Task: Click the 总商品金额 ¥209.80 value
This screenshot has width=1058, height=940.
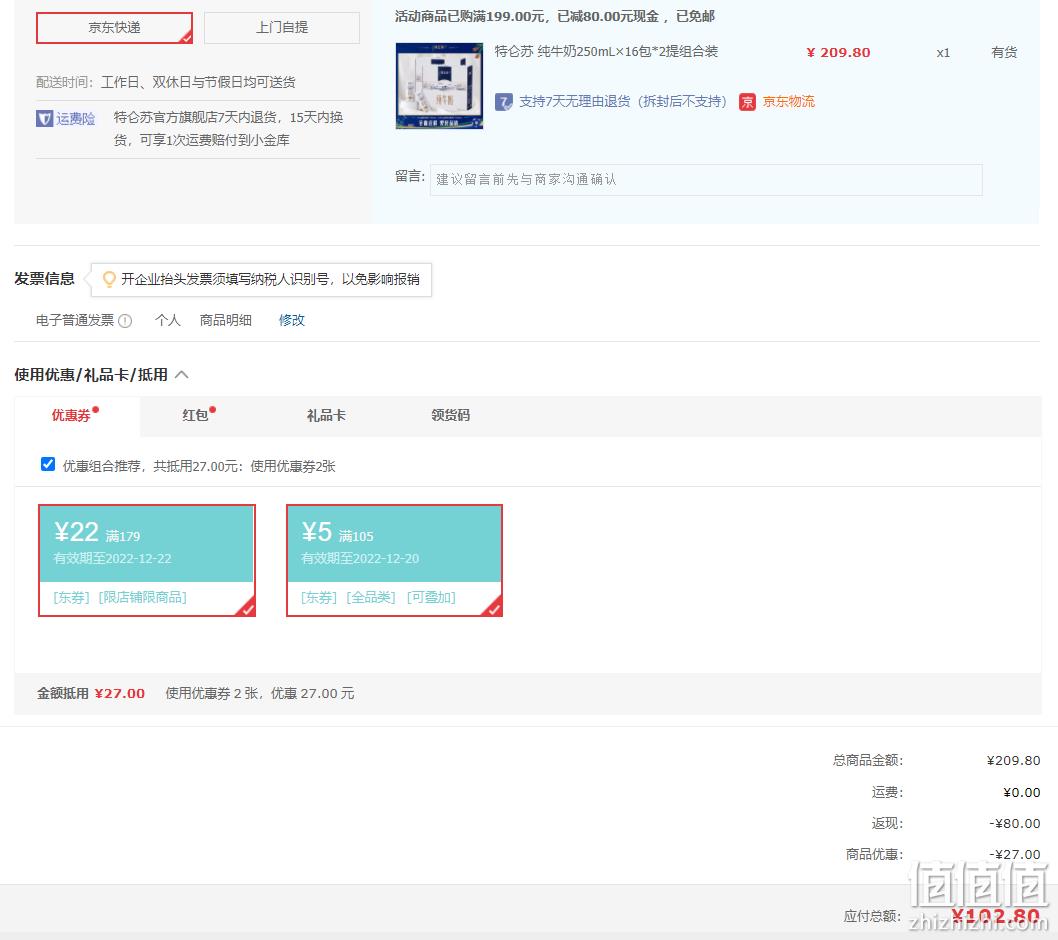Action: 1013,761
